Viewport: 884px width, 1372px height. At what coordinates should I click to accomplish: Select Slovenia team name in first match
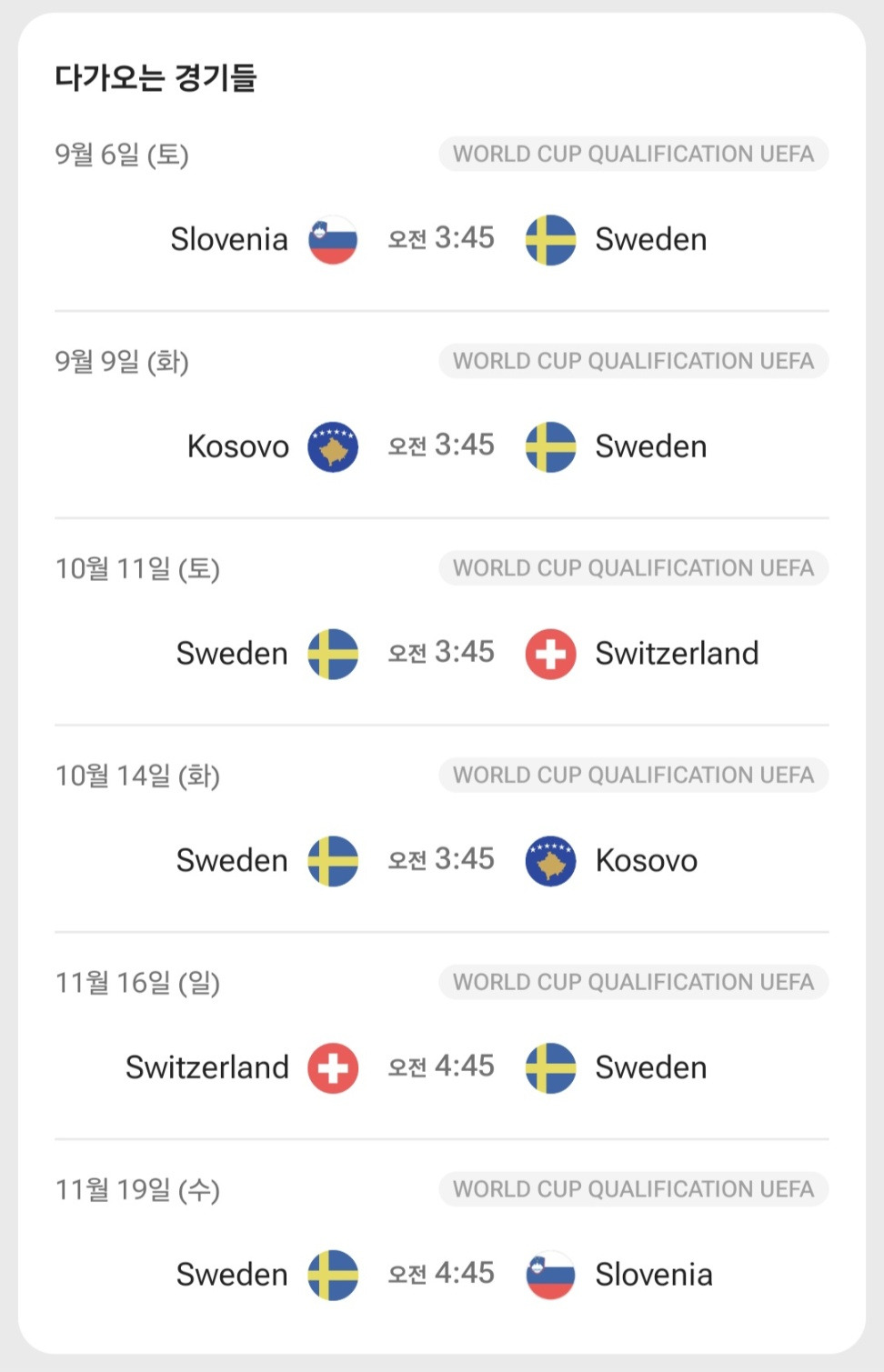coord(229,239)
